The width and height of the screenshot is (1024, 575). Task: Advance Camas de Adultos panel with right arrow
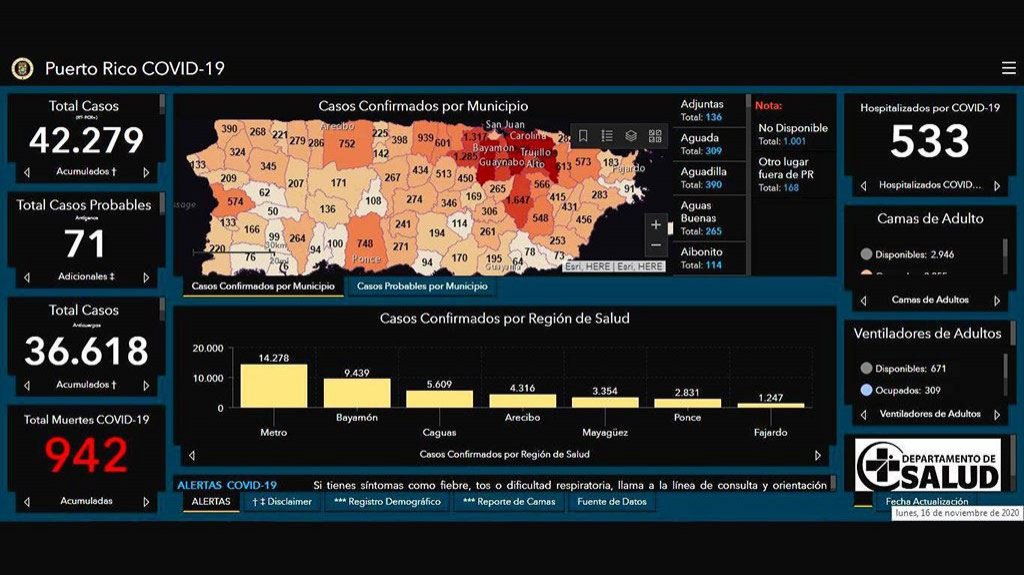[996, 300]
